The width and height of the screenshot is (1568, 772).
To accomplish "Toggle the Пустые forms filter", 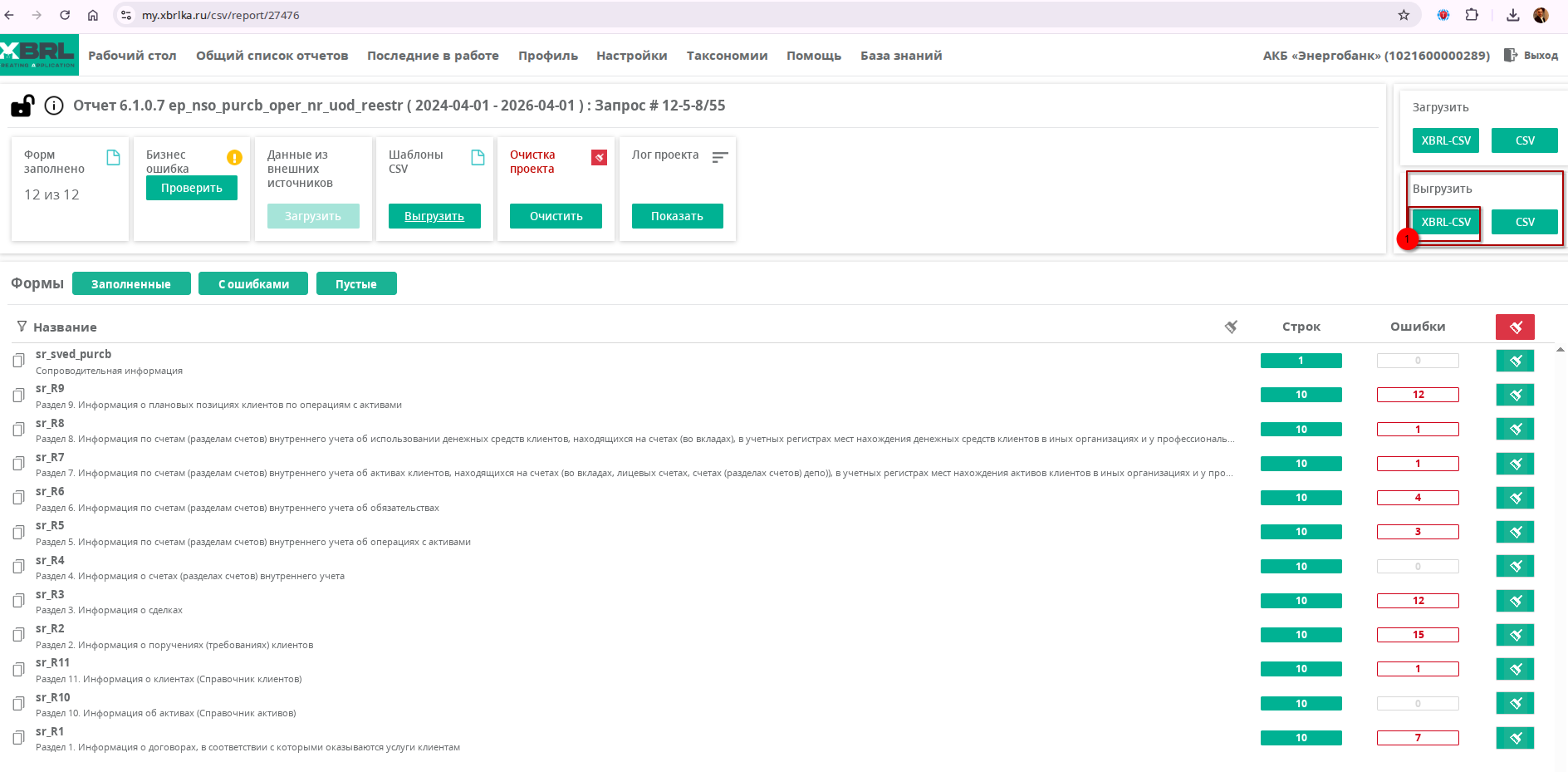I will coord(356,284).
